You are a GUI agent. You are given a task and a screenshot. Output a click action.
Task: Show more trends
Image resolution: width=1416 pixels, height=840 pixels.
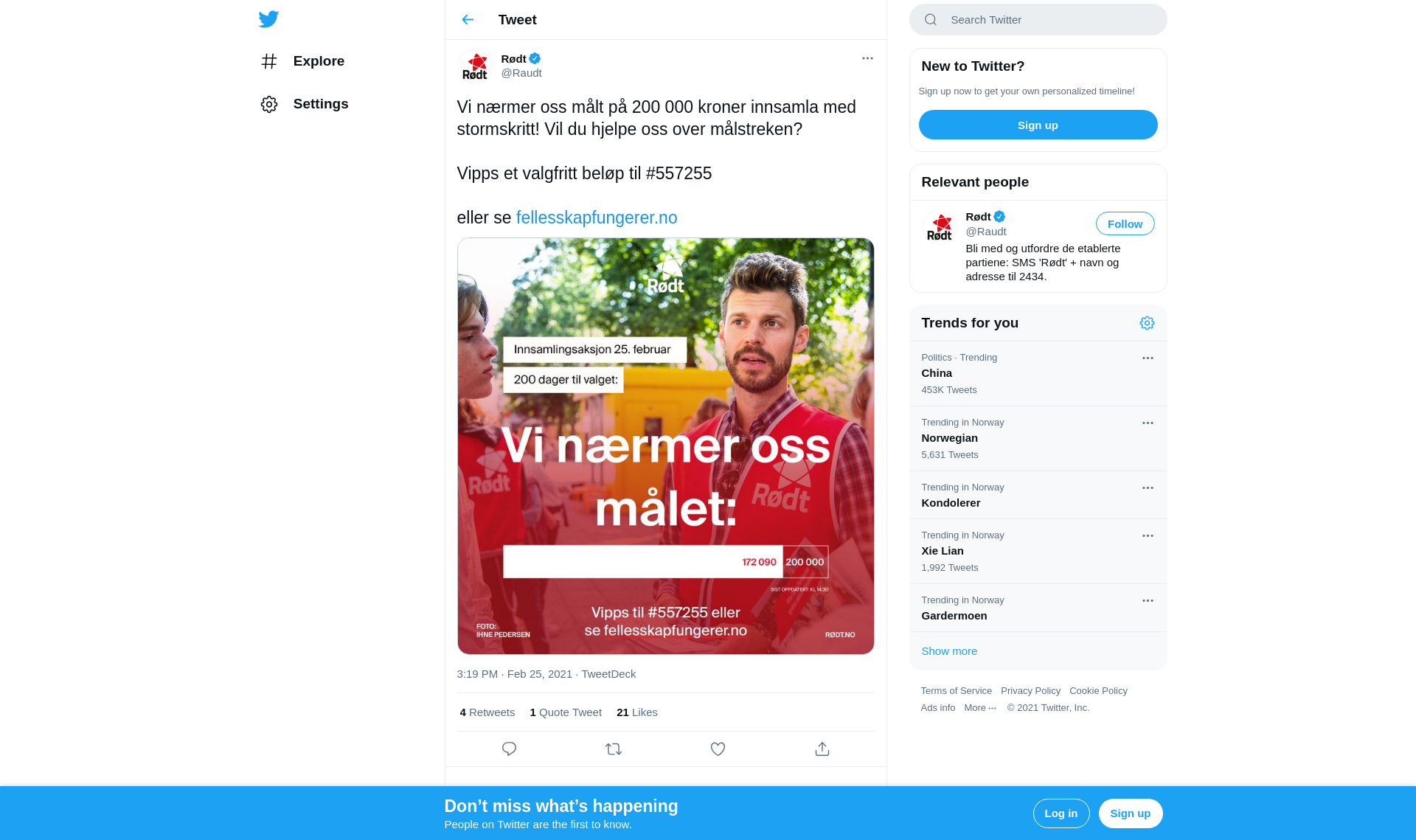[x=949, y=651]
